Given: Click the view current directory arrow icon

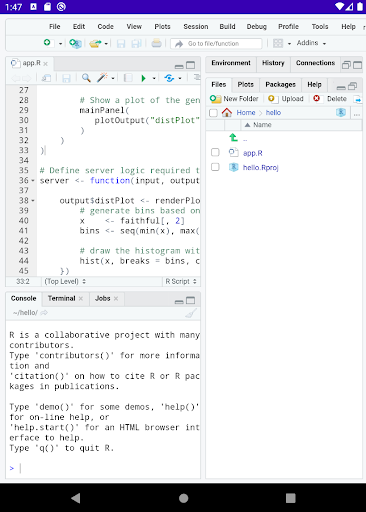Looking at the screenshot, I should pos(44,313).
